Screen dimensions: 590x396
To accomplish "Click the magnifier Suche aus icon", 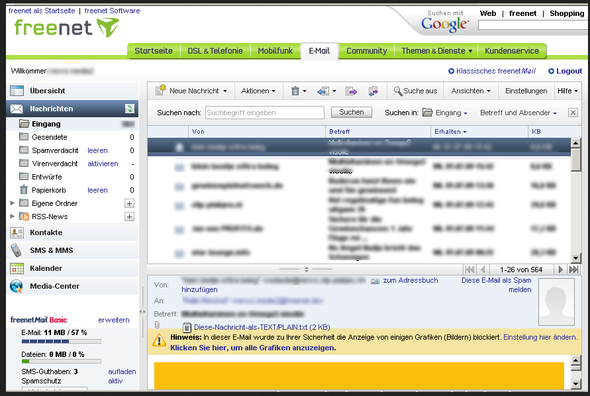I will tap(398, 91).
